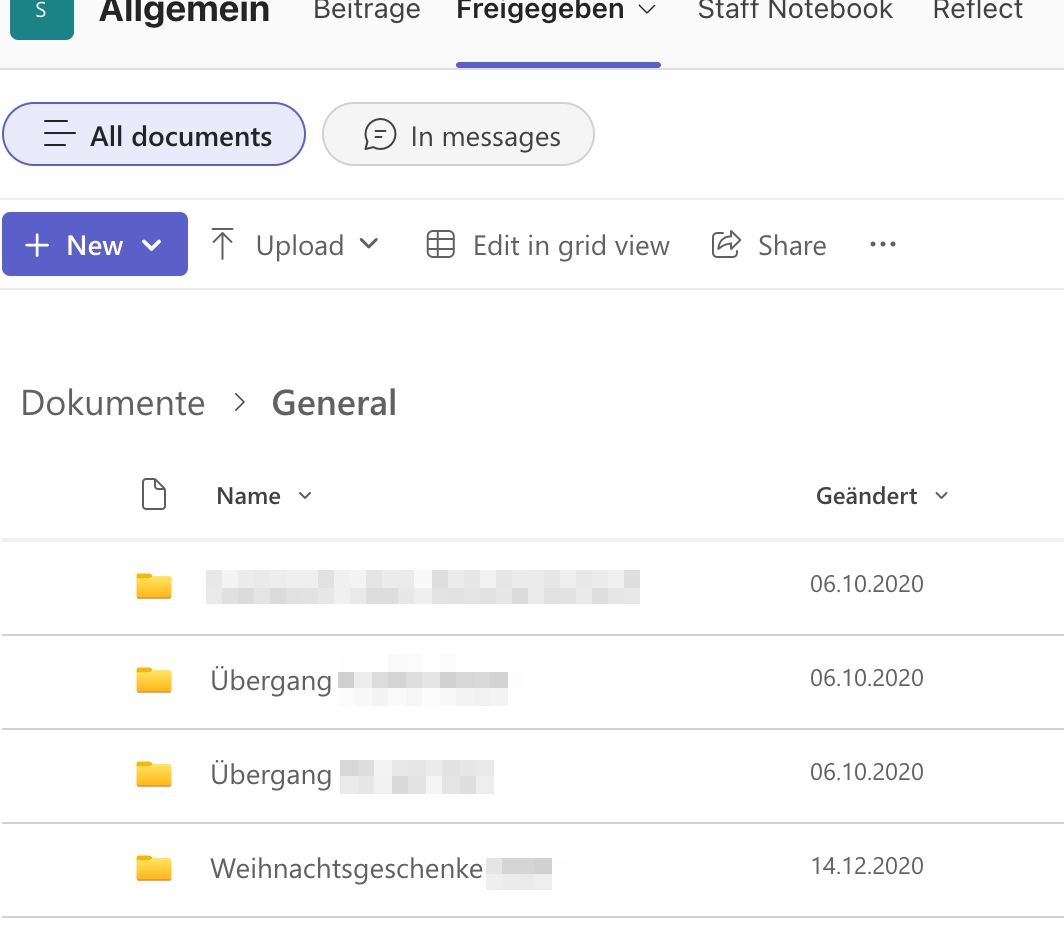Screen dimensions: 1064x942
Task: Click the Share arrow icon
Action: (726, 245)
